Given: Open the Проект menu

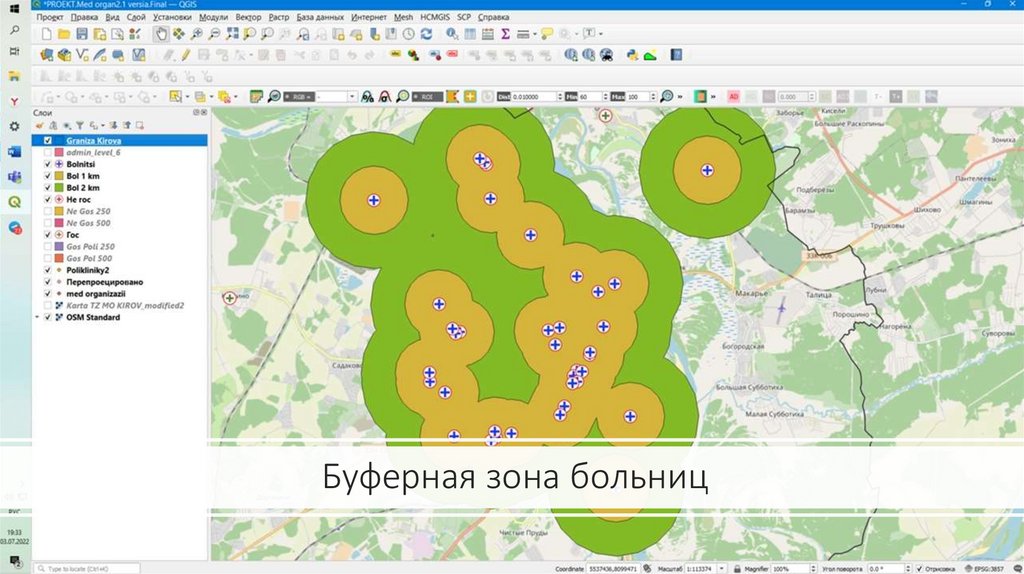Looking at the screenshot, I should [50, 18].
